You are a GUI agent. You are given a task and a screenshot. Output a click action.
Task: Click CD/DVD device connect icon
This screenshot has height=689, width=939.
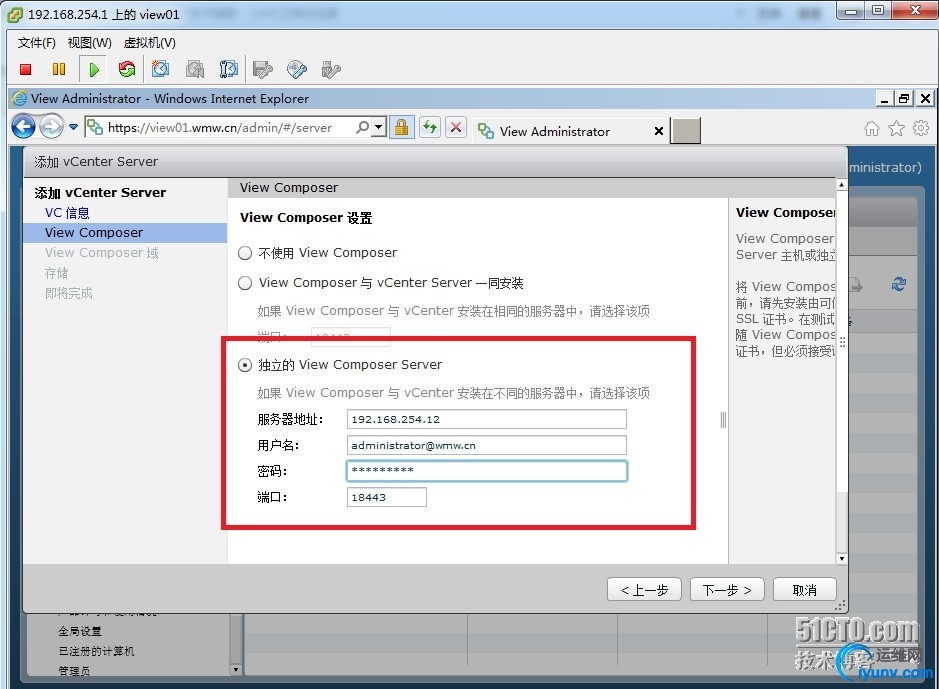pos(296,70)
